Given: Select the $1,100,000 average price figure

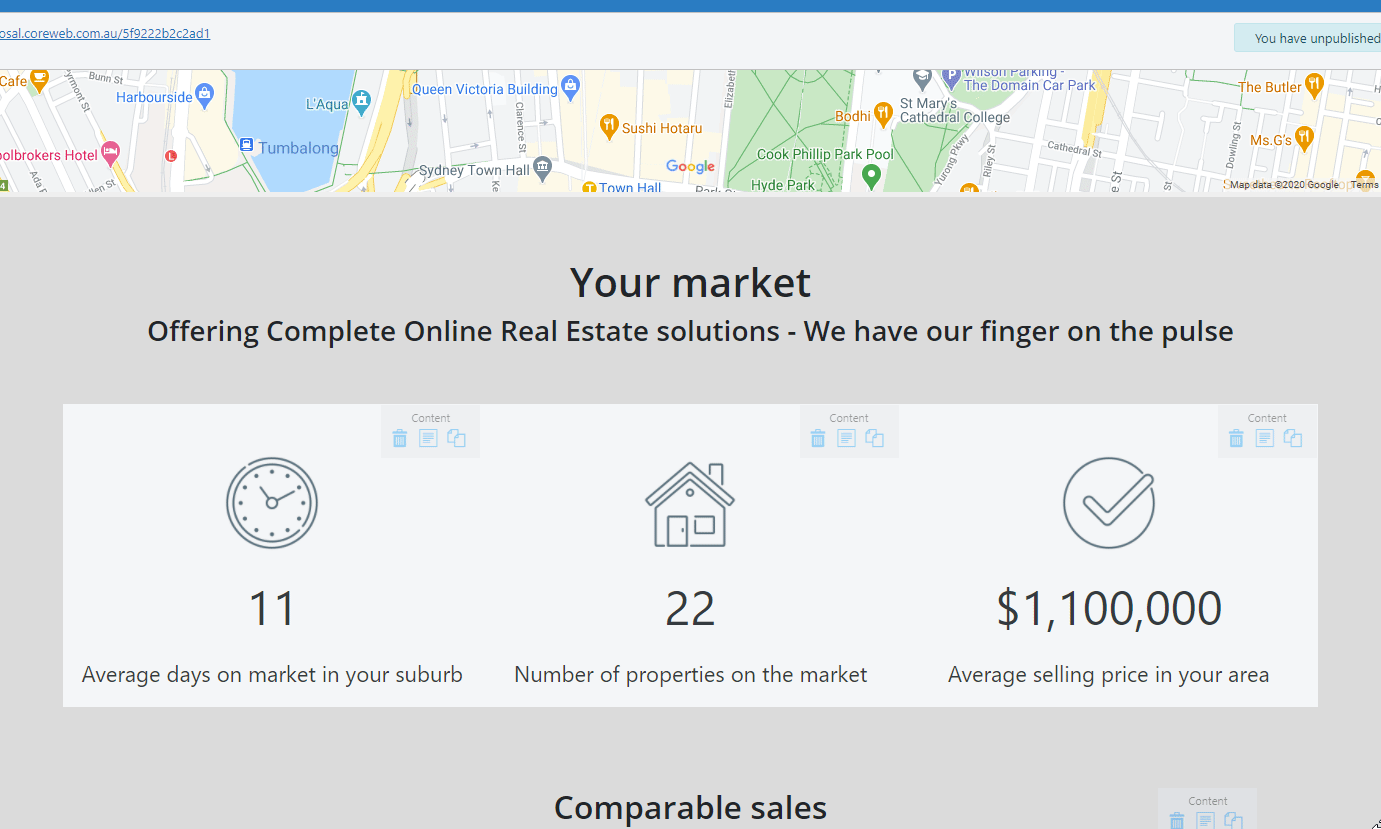Looking at the screenshot, I should (1108, 609).
